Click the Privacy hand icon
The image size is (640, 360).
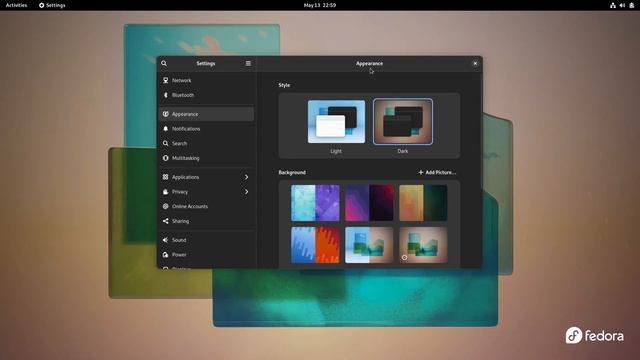coord(166,191)
